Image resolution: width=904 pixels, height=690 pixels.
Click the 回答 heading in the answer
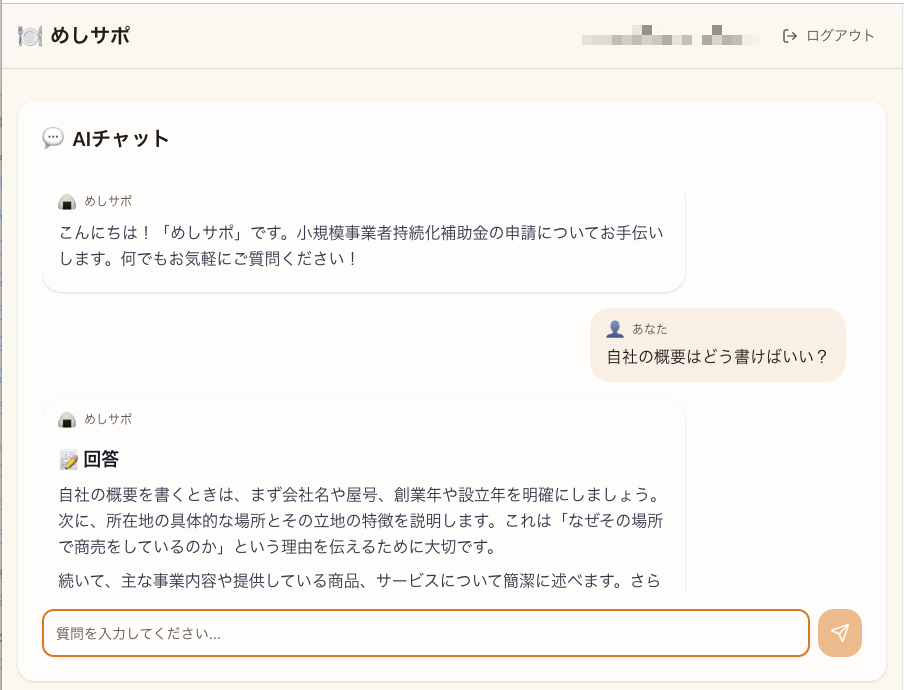click(x=101, y=460)
